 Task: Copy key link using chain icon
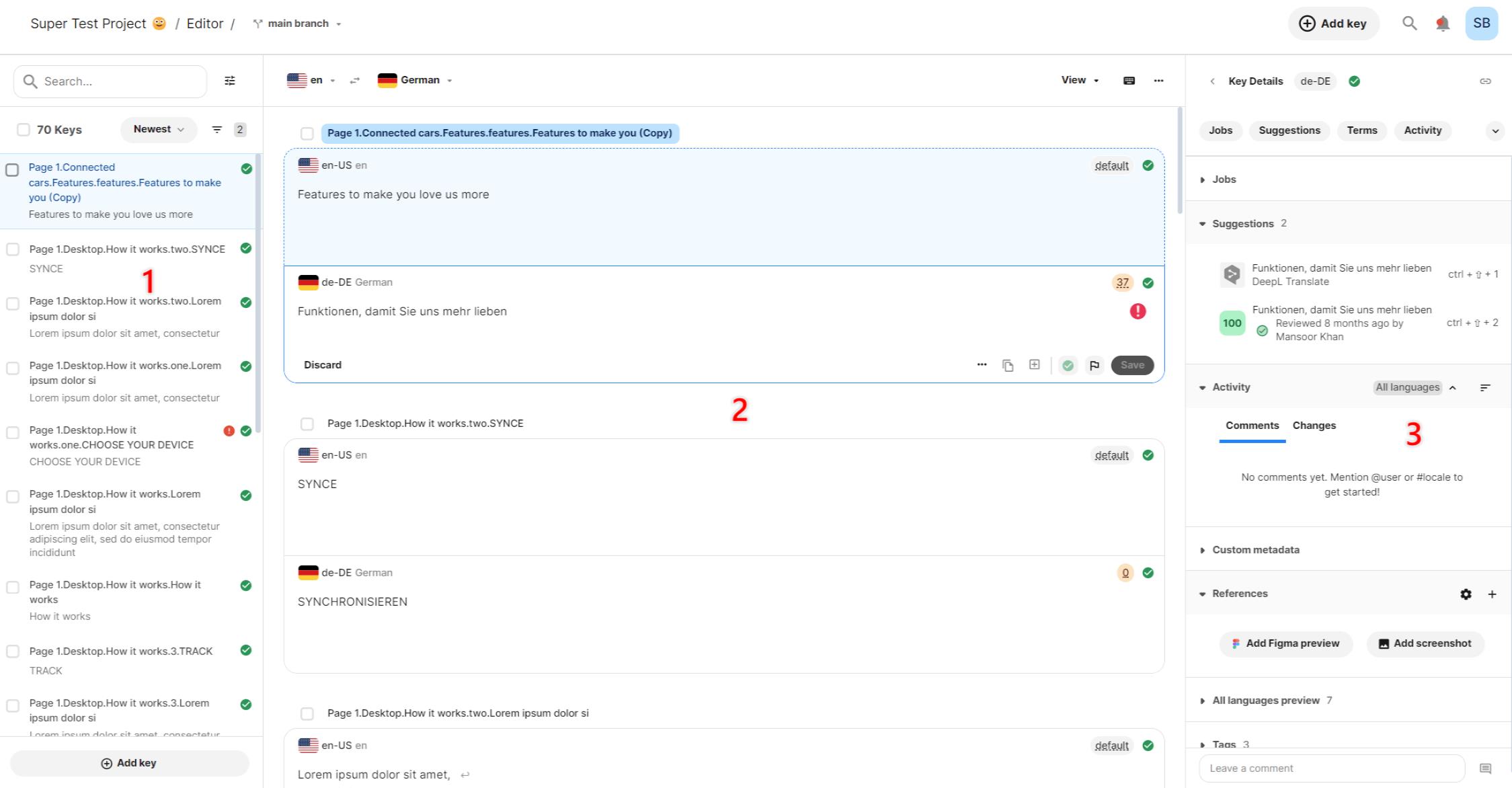click(1485, 81)
